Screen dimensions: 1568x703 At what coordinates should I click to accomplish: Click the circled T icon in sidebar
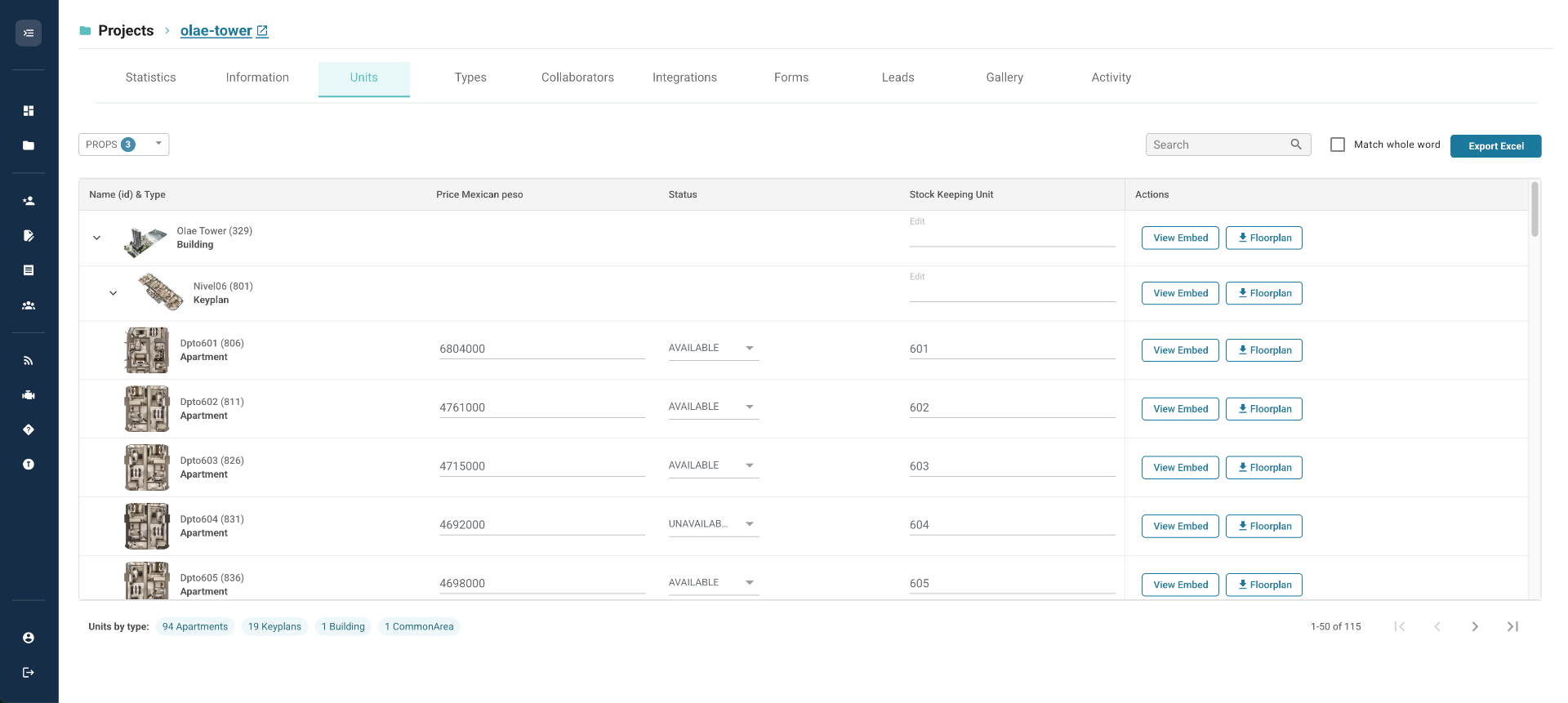click(x=29, y=464)
